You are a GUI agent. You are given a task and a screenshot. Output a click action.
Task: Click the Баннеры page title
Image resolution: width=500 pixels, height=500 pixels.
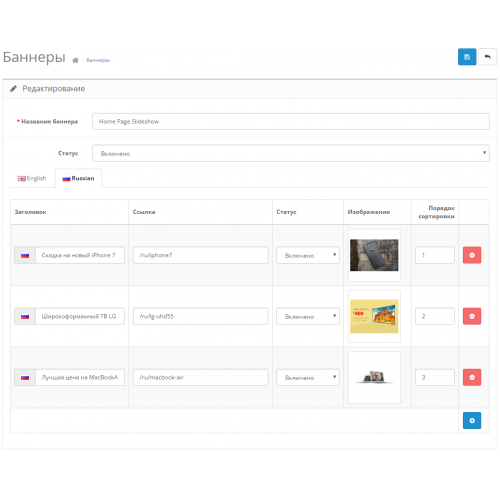[x=34, y=57]
